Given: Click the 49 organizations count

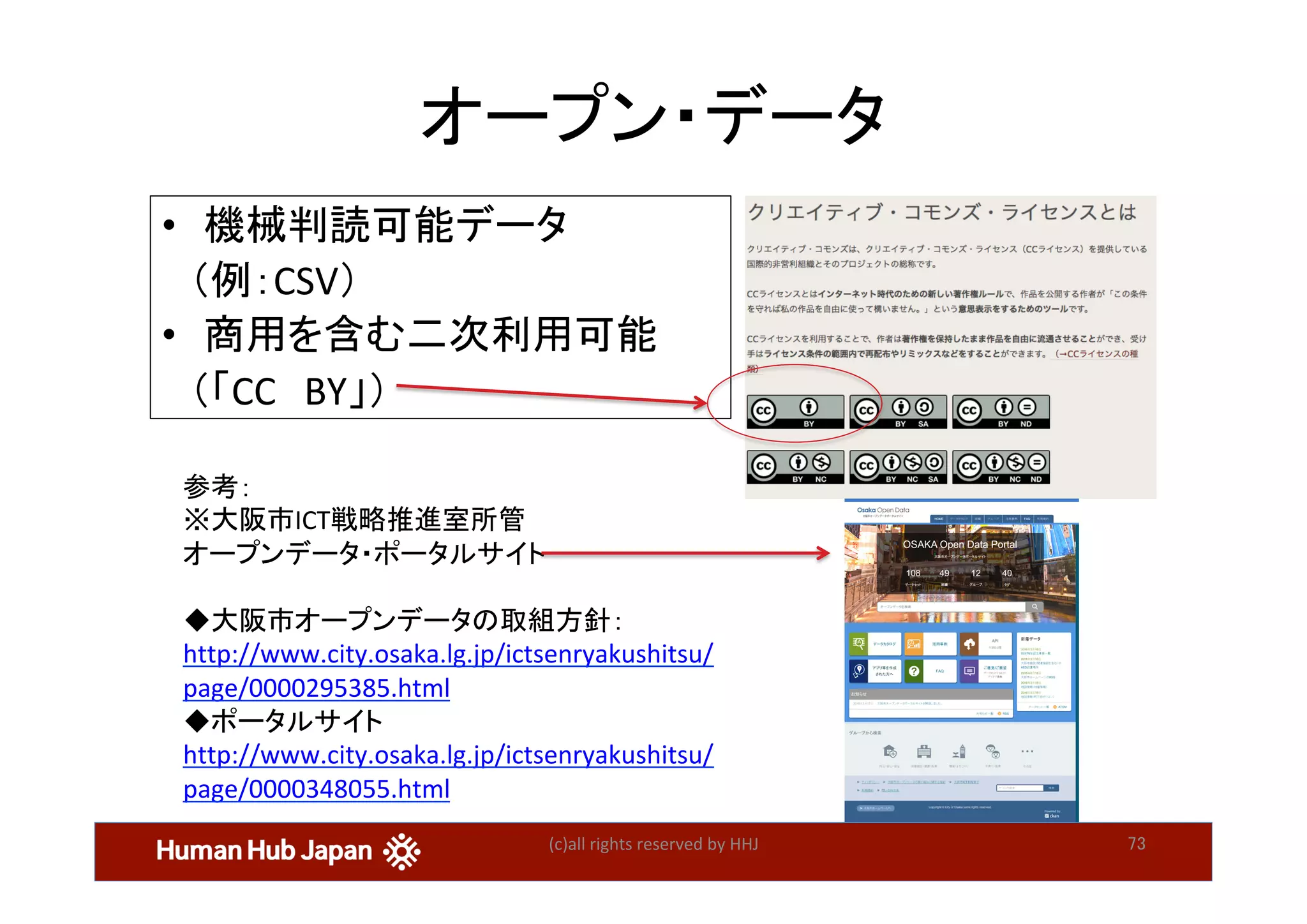Looking at the screenshot, I should coord(945,574).
